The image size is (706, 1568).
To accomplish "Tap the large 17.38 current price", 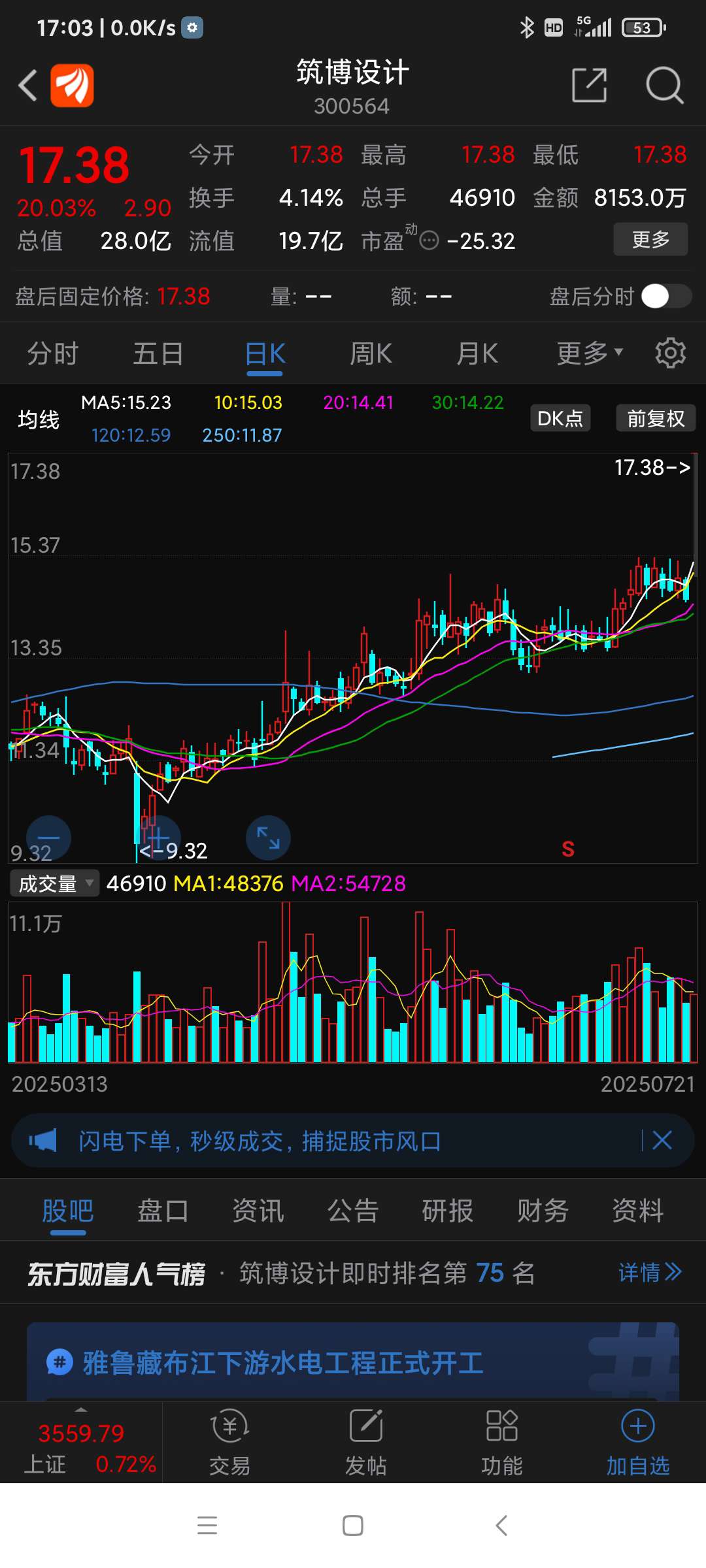I will coord(74,165).
